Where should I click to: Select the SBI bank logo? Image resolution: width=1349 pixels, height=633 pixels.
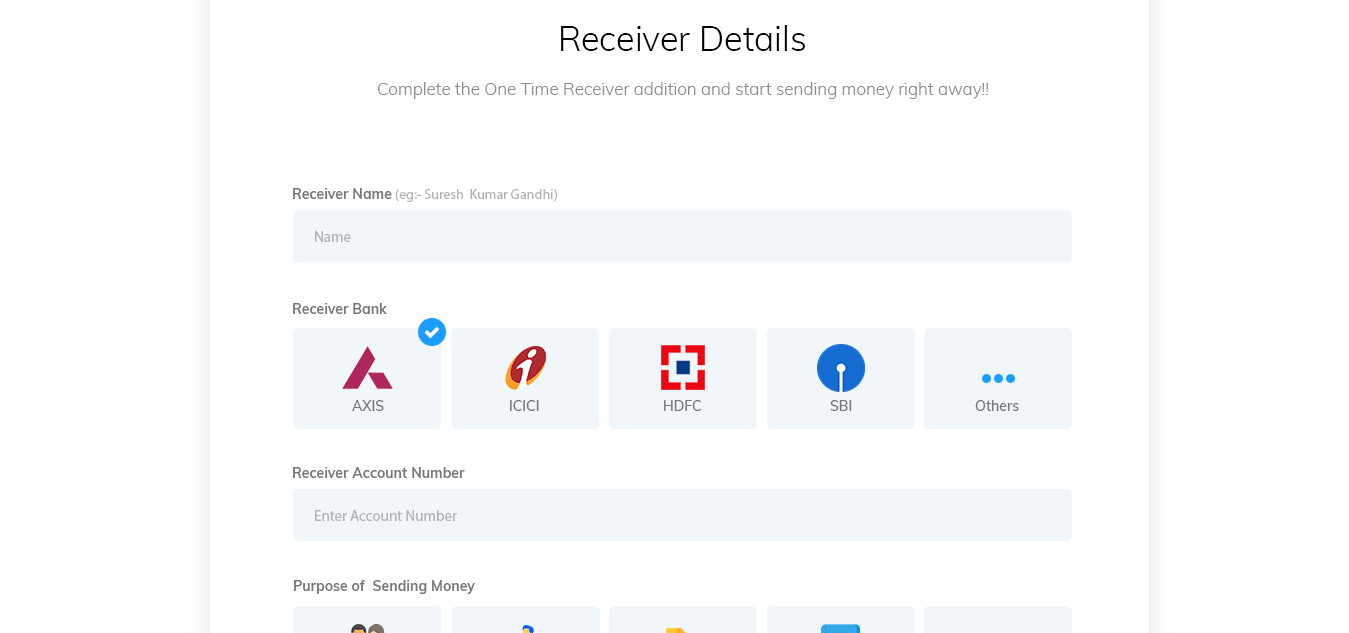(841, 368)
